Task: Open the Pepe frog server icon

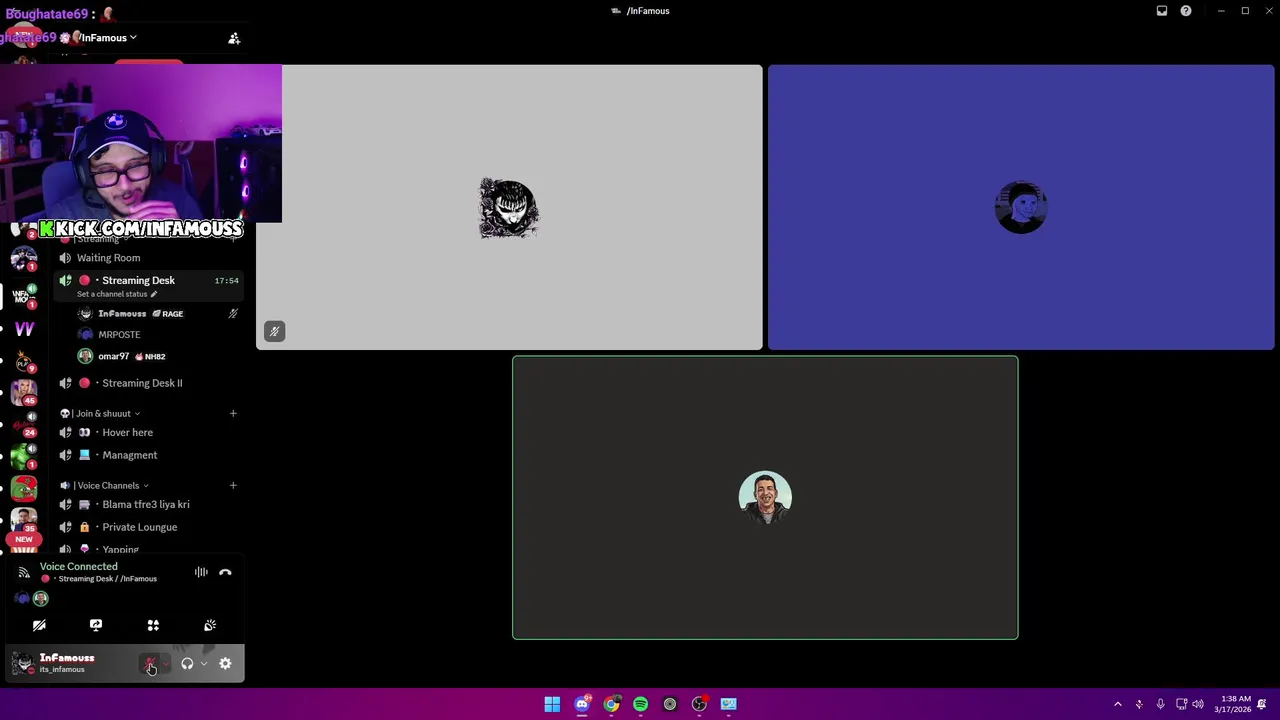Action: 24,487
